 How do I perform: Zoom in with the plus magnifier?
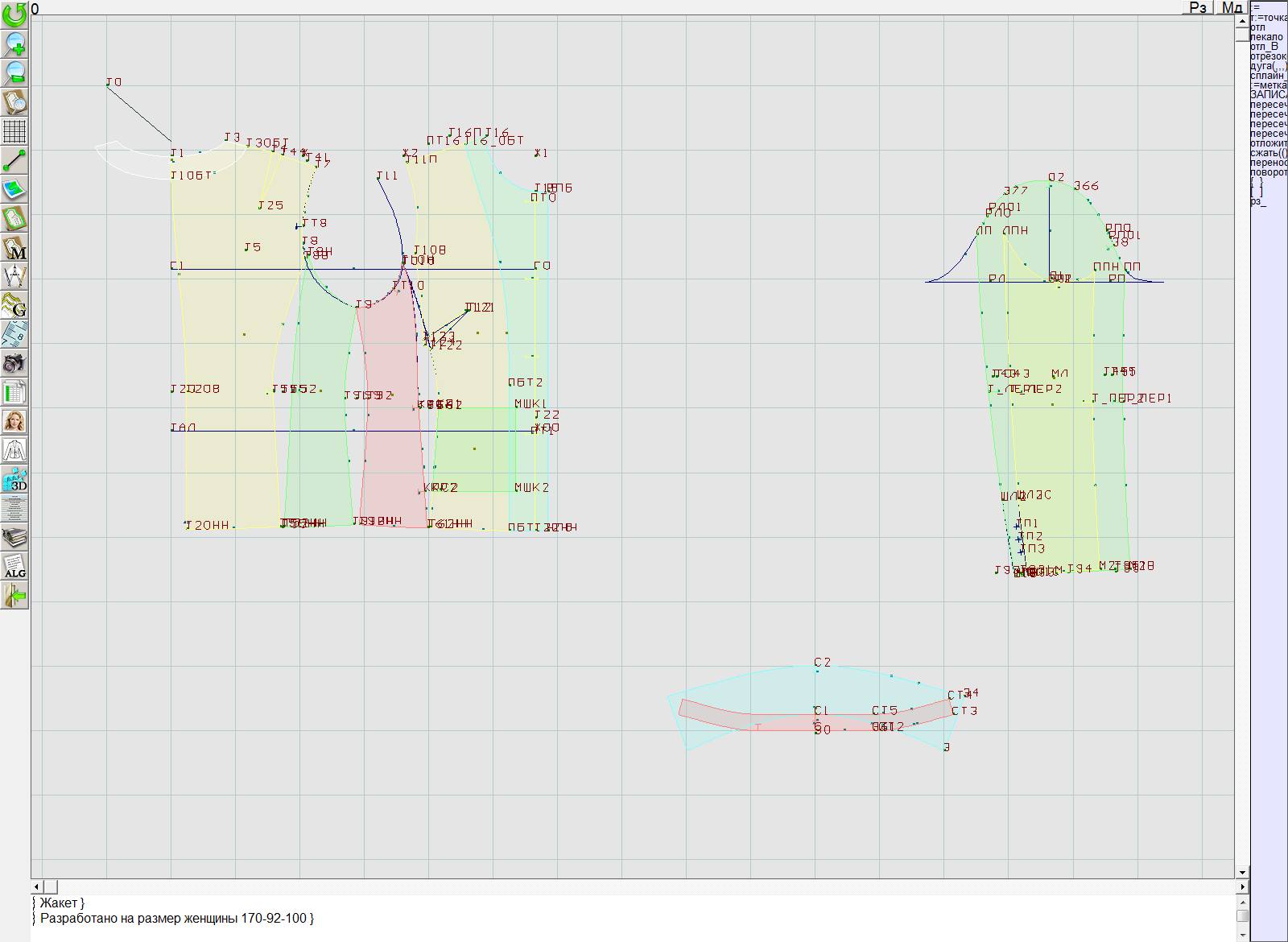[x=14, y=44]
